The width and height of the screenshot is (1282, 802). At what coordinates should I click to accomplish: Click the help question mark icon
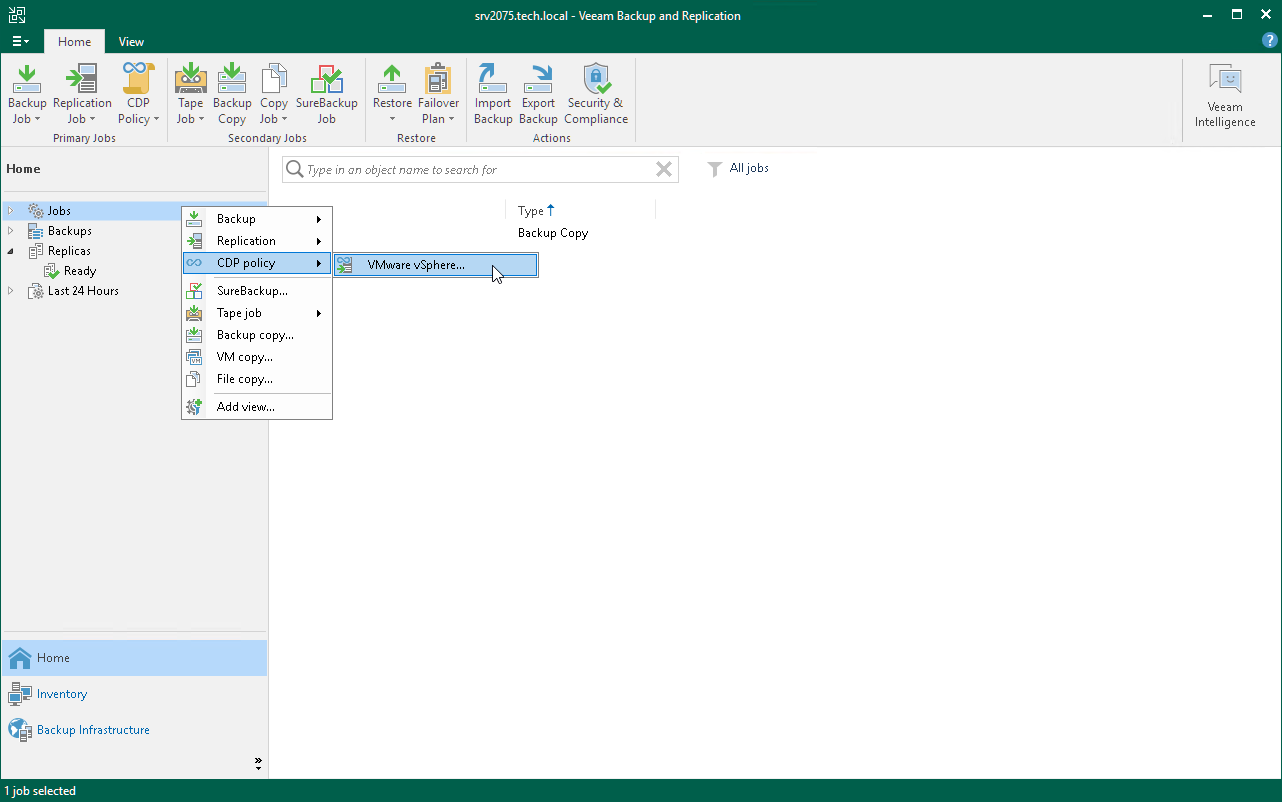(x=1270, y=41)
